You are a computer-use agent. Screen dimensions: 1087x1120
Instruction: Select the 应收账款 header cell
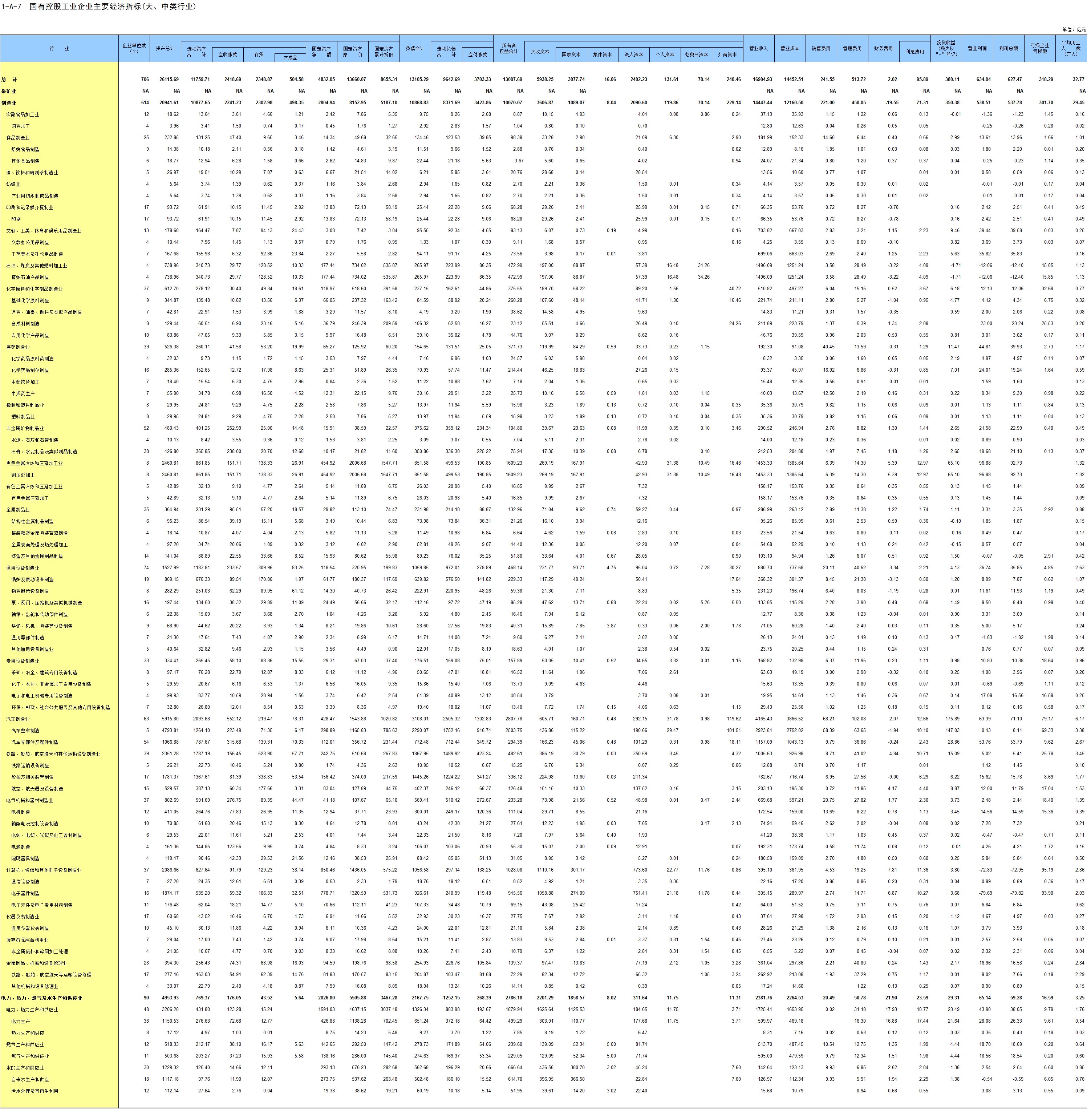[228, 55]
